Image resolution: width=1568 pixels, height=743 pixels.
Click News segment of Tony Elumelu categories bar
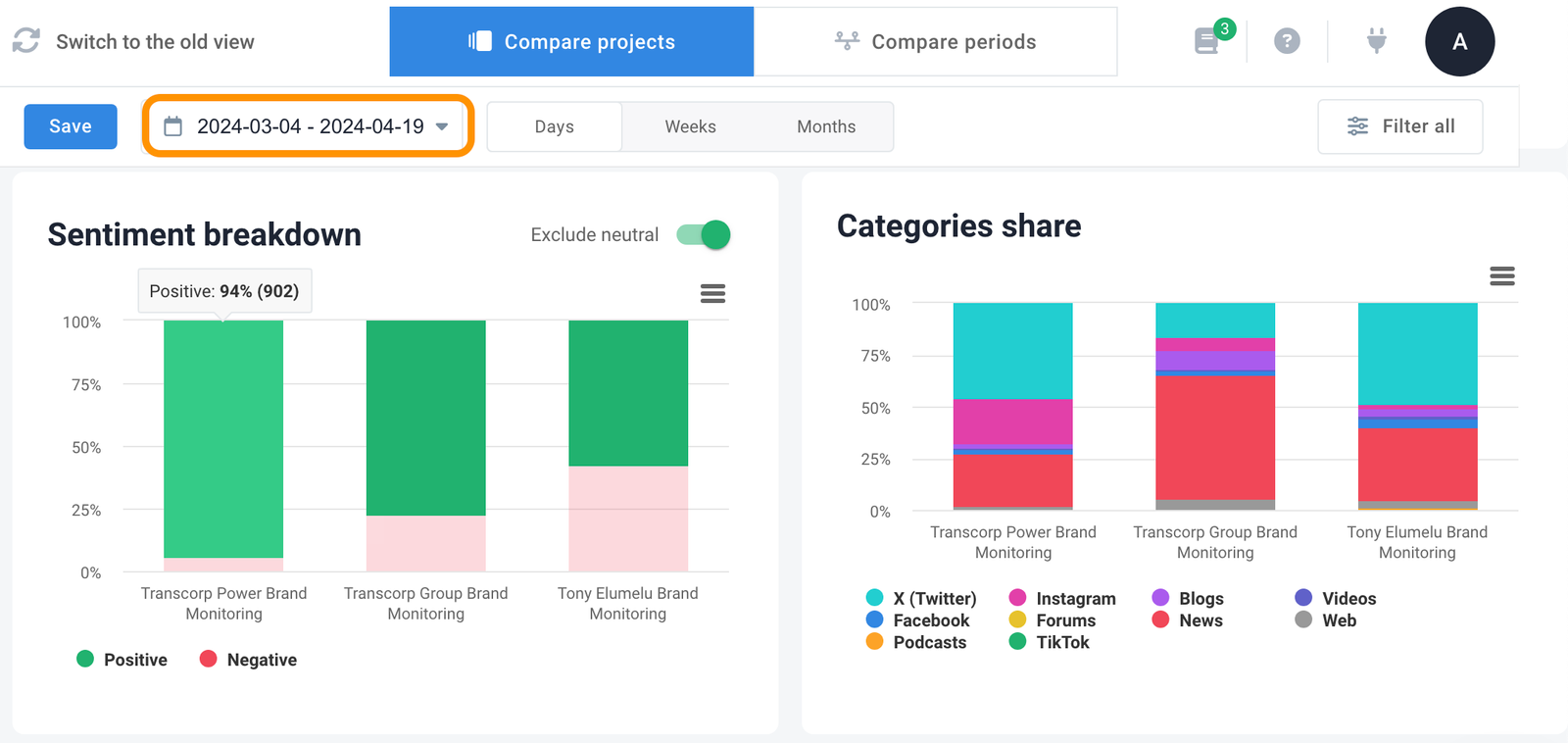(1417, 465)
